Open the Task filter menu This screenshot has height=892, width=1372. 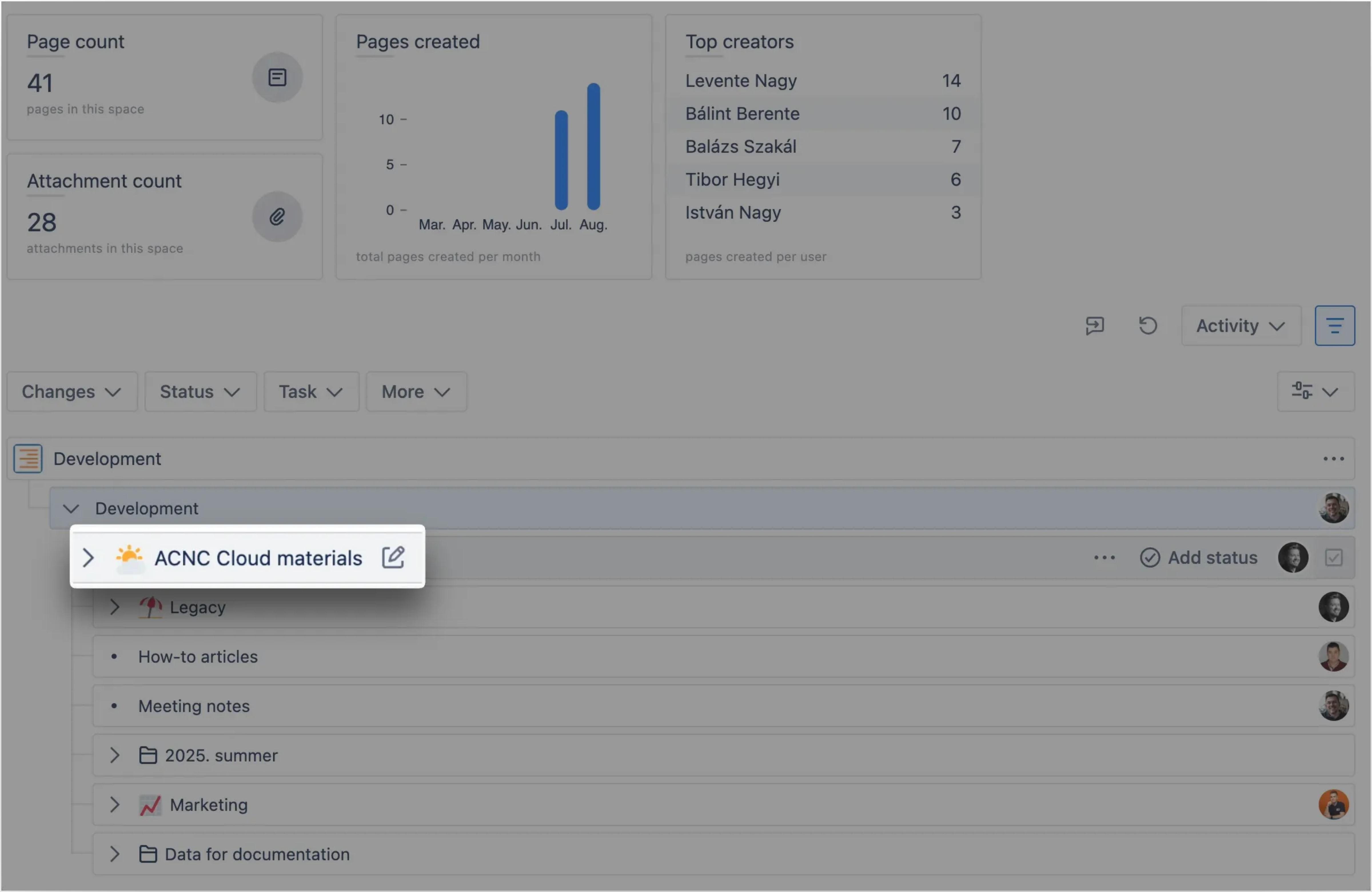point(311,392)
